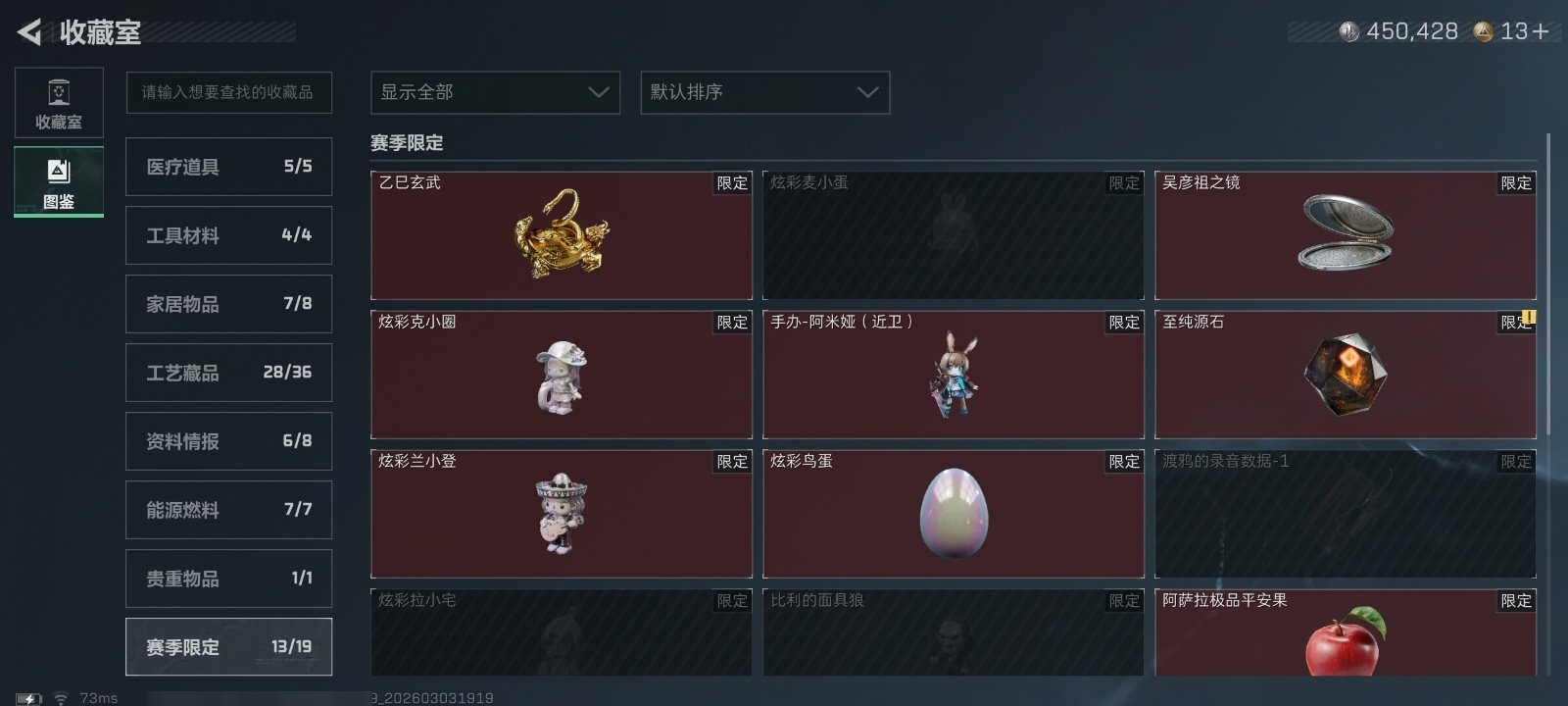Click the collectible search input field
Screen dimensions: 1568x706
[x=228, y=92]
